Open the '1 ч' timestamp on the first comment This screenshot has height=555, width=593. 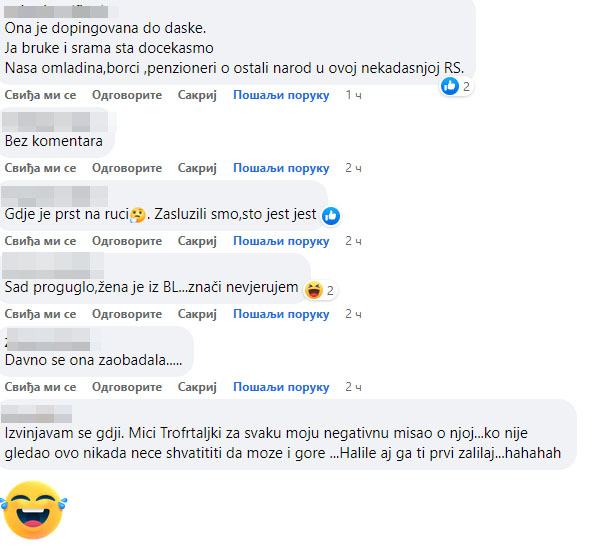pyautogui.click(x=354, y=95)
